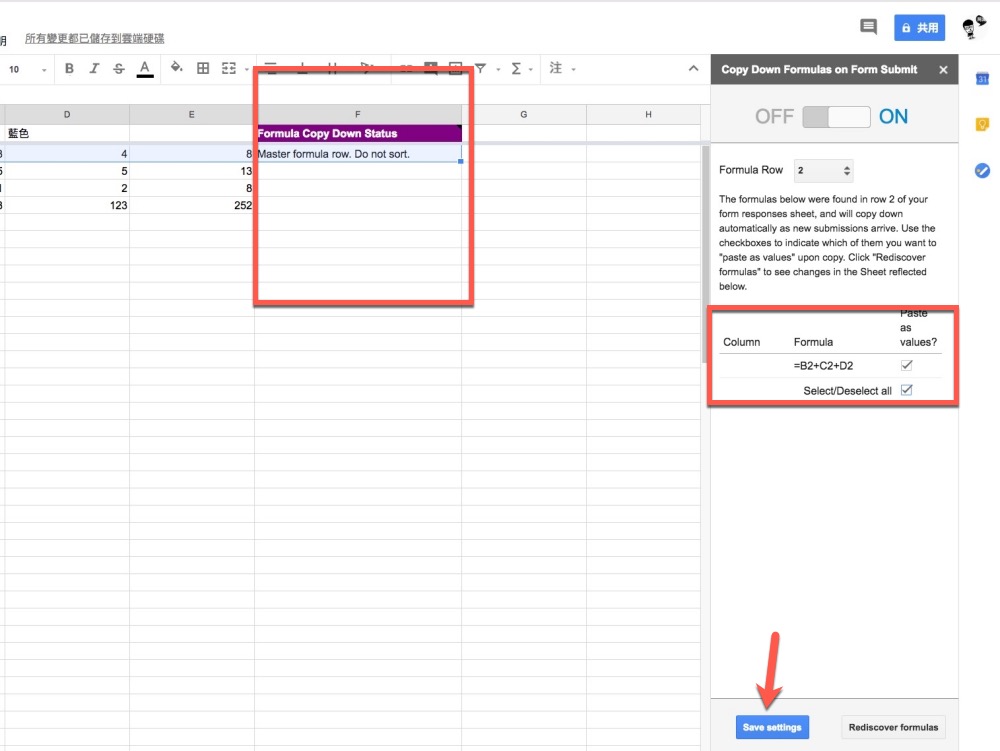Image resolution: width=1000 pixels, height=751 pixels.
Task: Select Formula Copy Down Status cell
Action: coord(358,133)
